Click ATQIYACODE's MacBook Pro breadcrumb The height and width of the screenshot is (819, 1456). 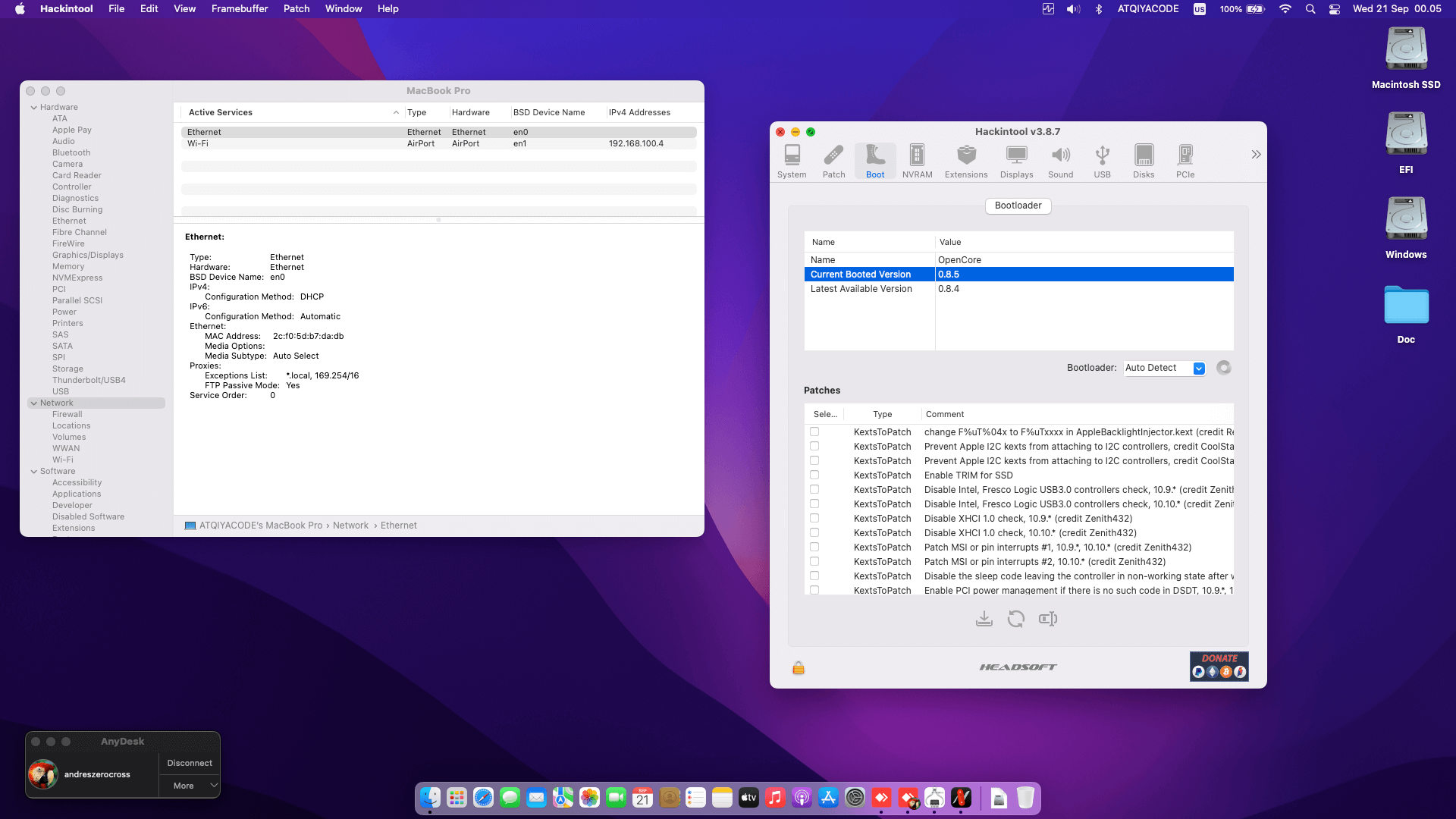(261, 526)
